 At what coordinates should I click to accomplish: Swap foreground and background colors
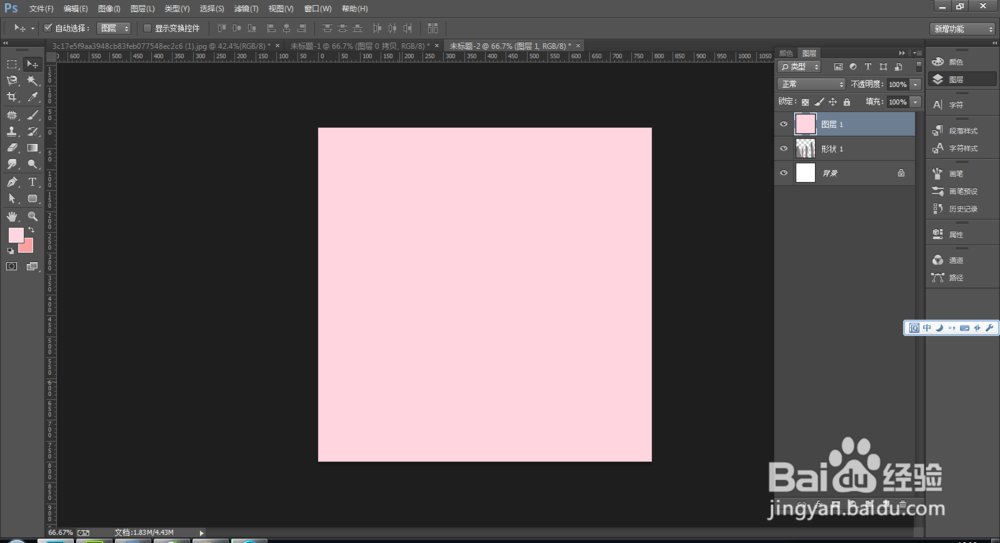[x=31, y=230]
